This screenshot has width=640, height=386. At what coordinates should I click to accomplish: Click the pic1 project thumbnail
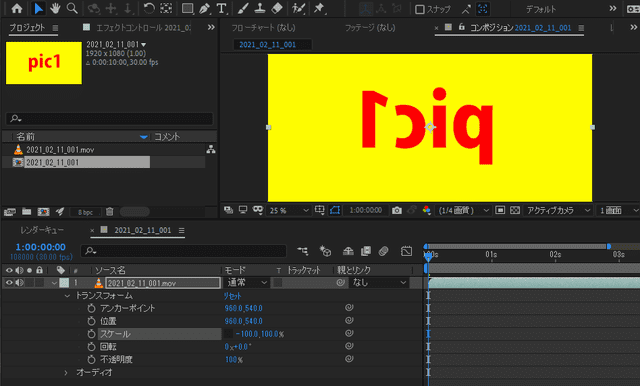(44, 63)
